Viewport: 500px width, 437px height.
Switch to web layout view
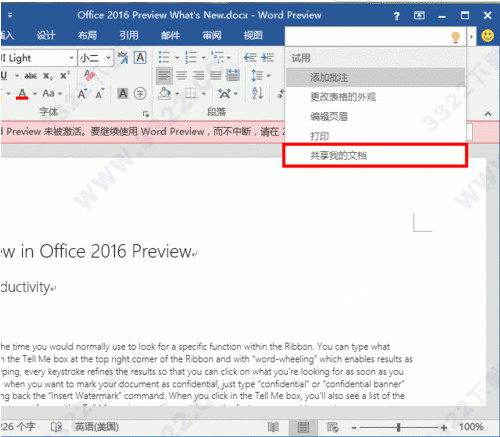coord(333,427)
